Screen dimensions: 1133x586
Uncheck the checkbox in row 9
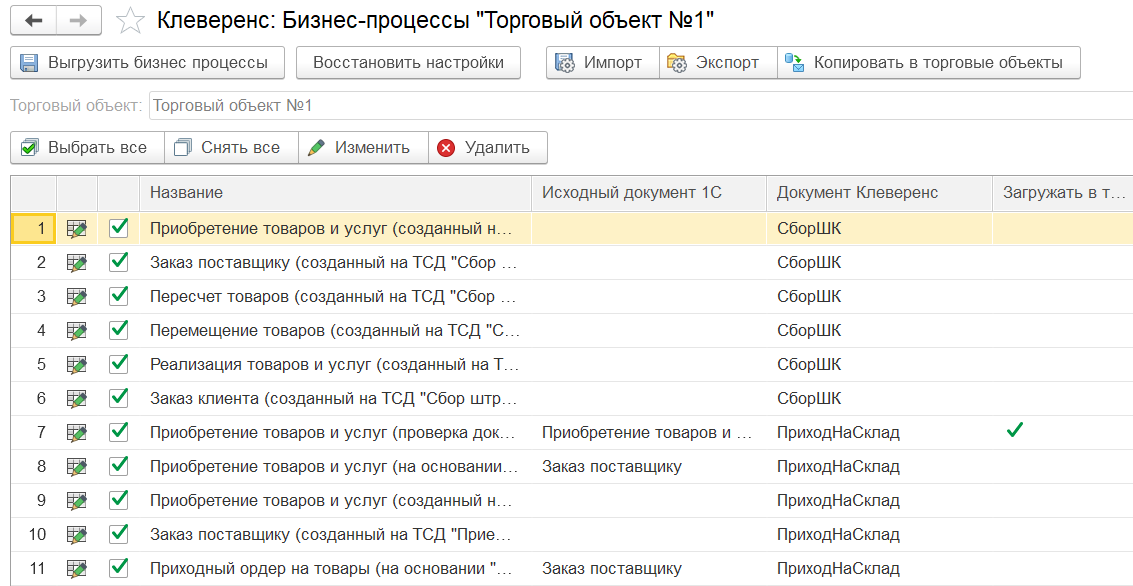[x=119, y=500]
